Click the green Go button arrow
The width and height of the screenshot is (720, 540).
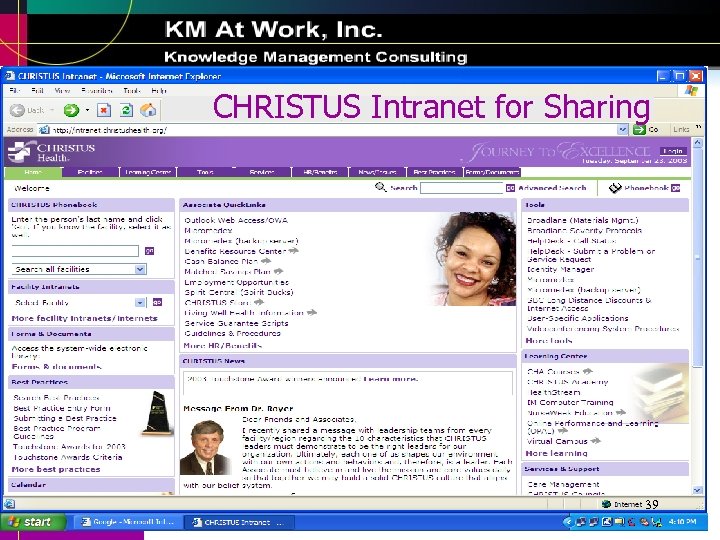click(639, 129)
